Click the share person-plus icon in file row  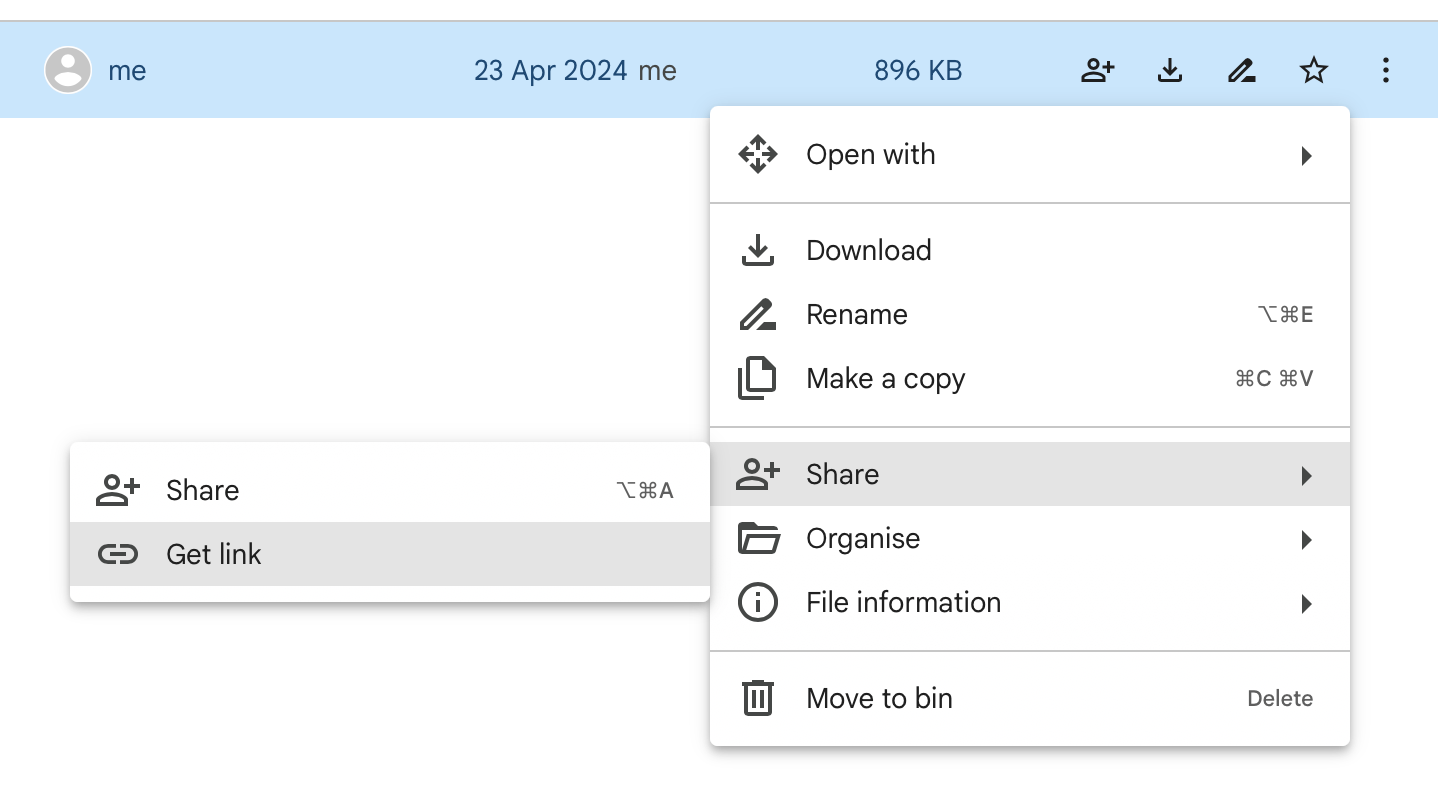[x=1098, y=70]
